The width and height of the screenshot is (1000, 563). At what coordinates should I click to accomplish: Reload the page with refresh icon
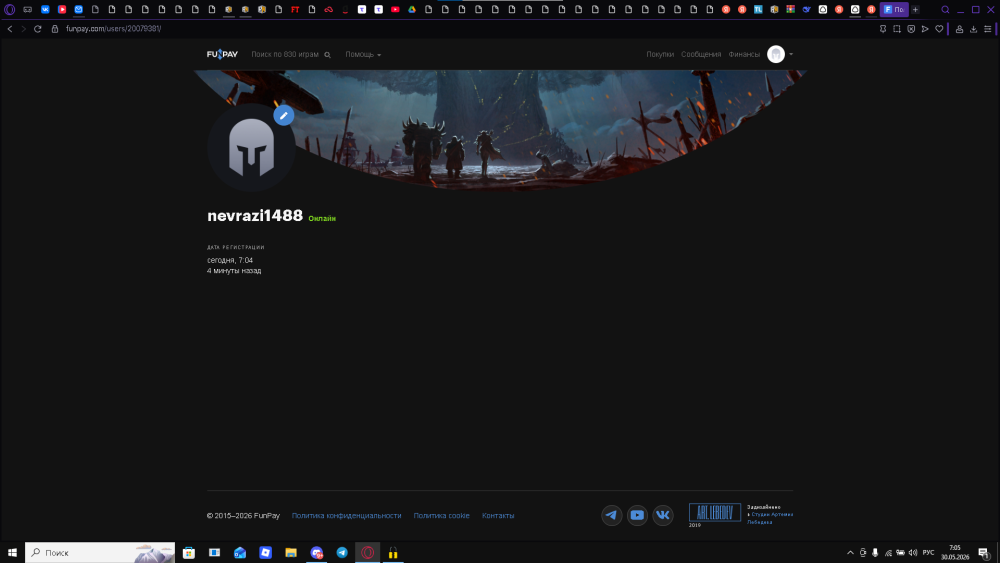coord(38,29)
